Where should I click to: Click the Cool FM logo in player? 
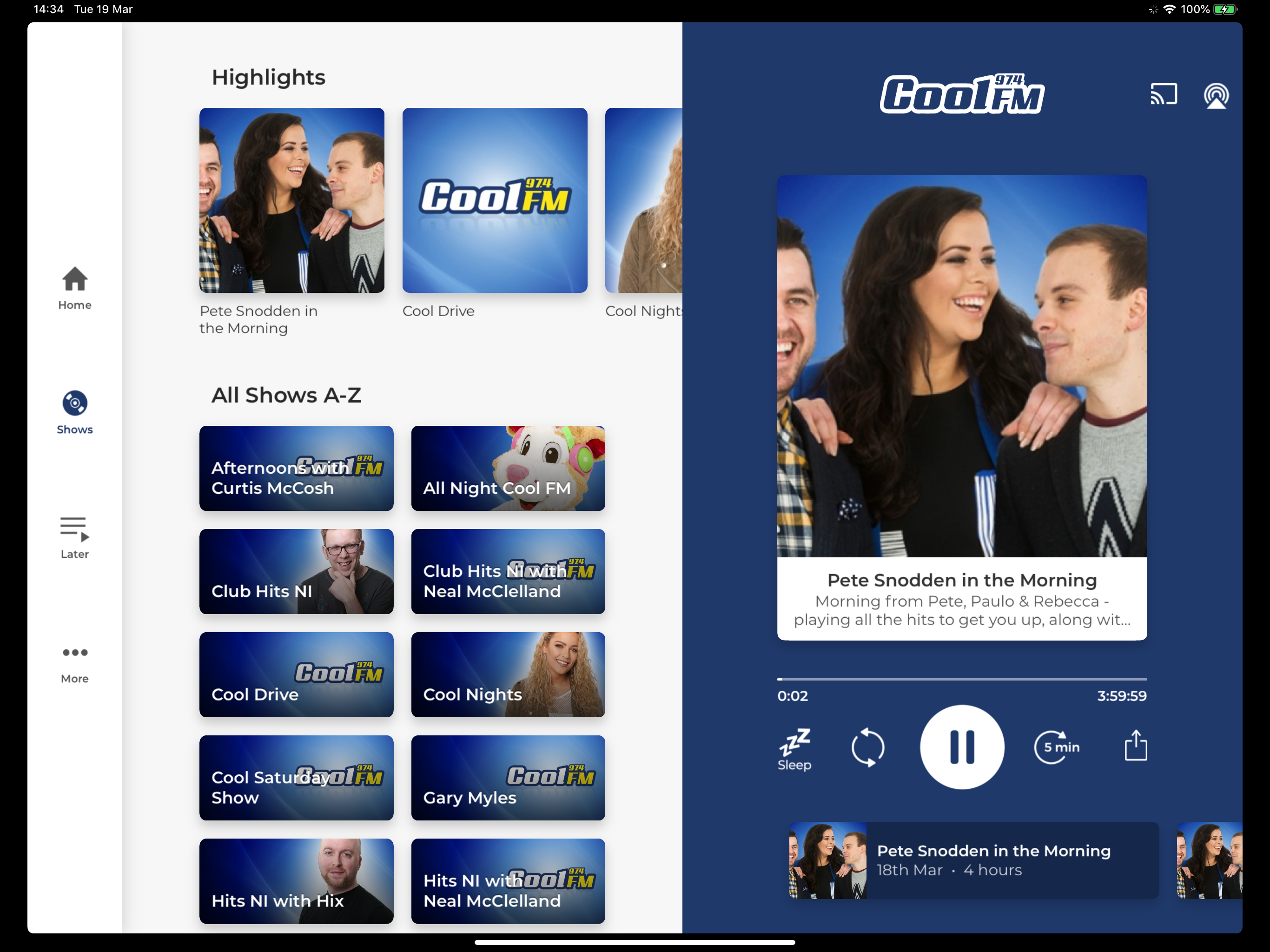pos(962,94)
